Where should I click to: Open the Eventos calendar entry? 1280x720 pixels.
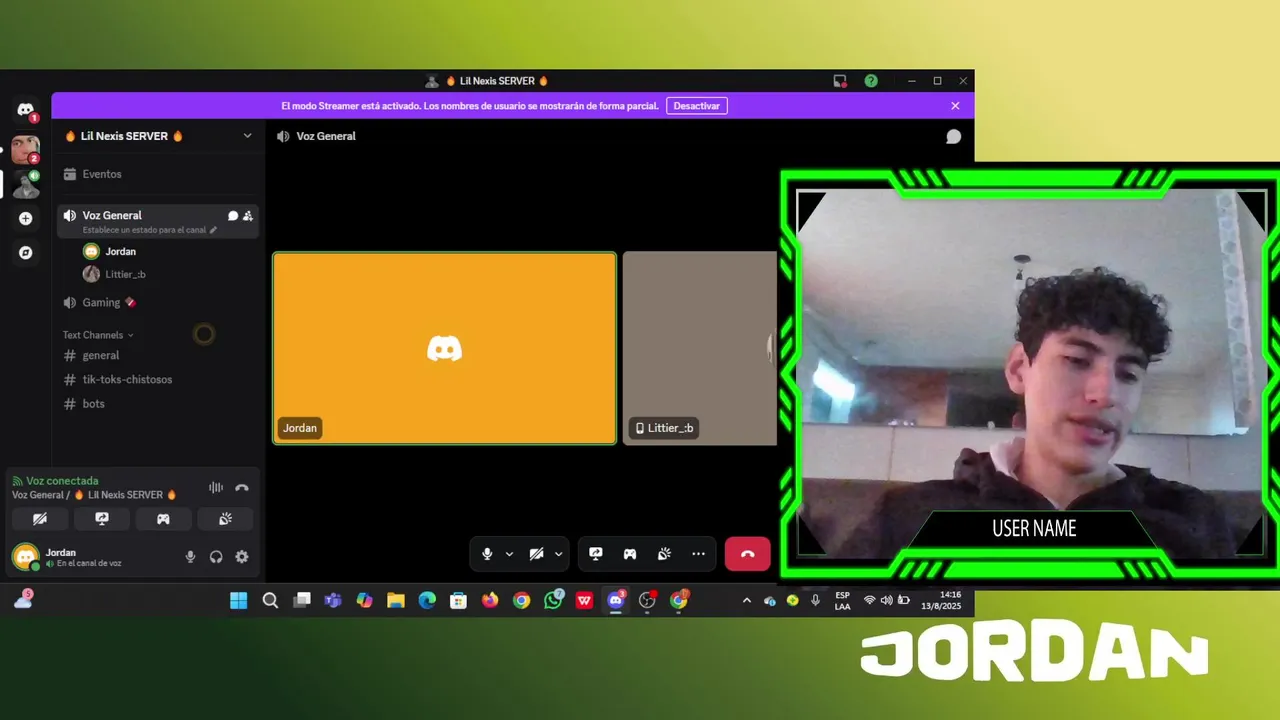point(158,174)
